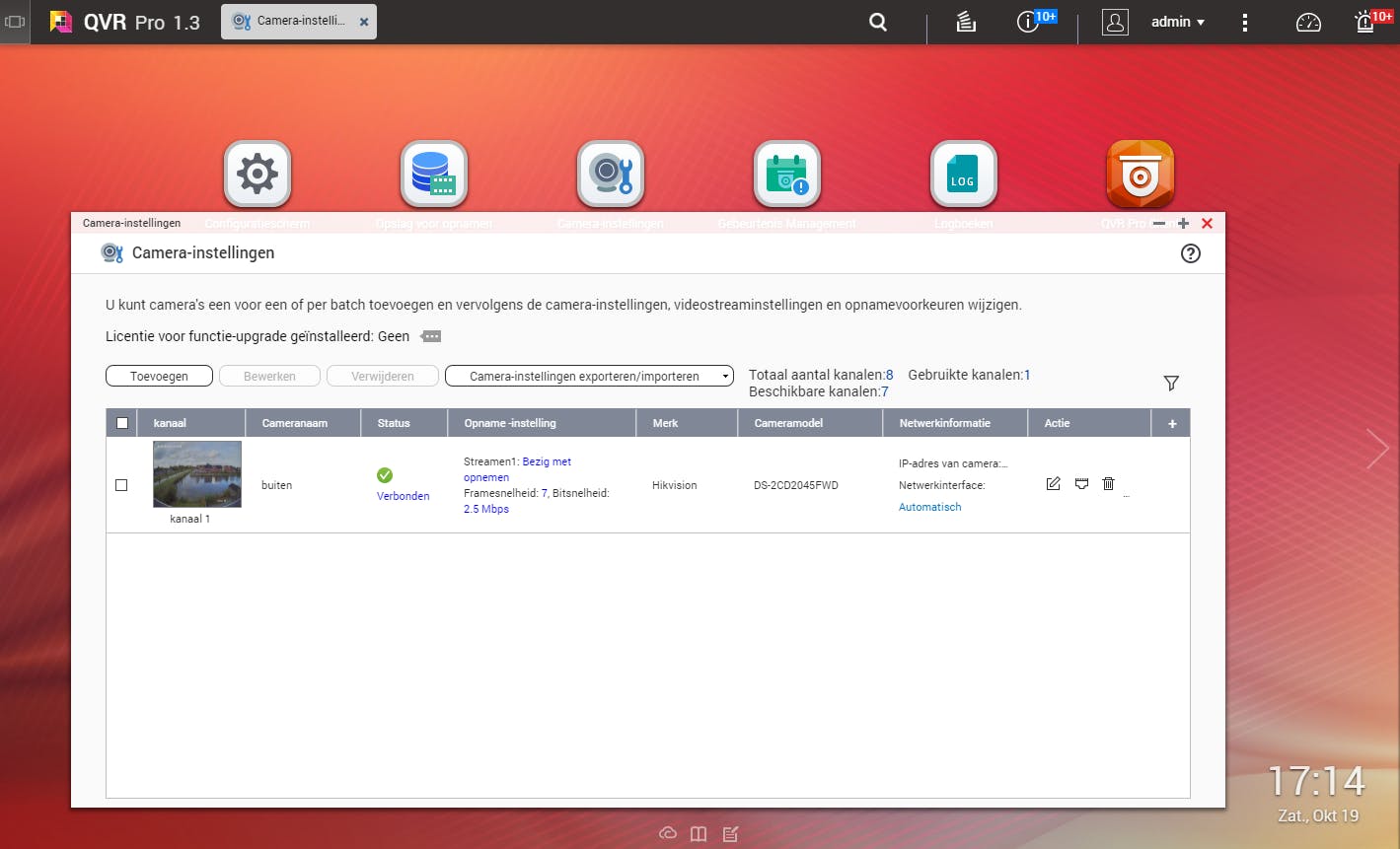Click the search magnifier in top bar

pos(877,22)
